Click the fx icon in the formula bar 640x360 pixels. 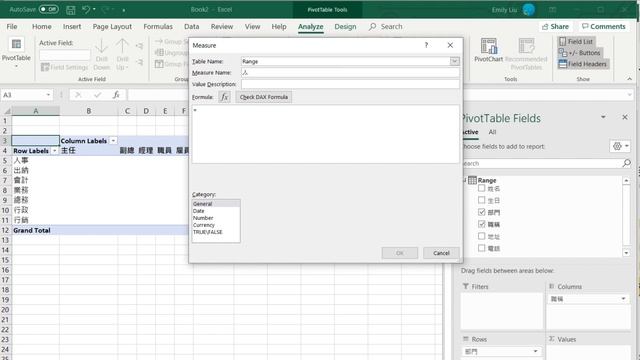(x=116, y=95)
